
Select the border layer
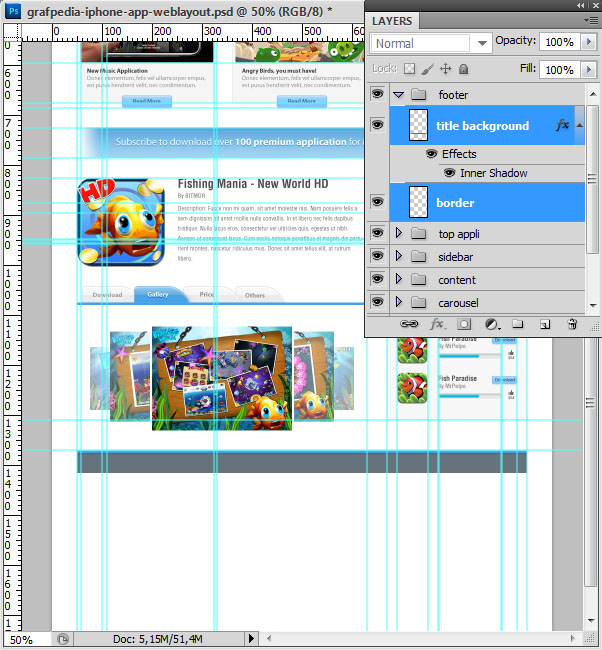487,203
